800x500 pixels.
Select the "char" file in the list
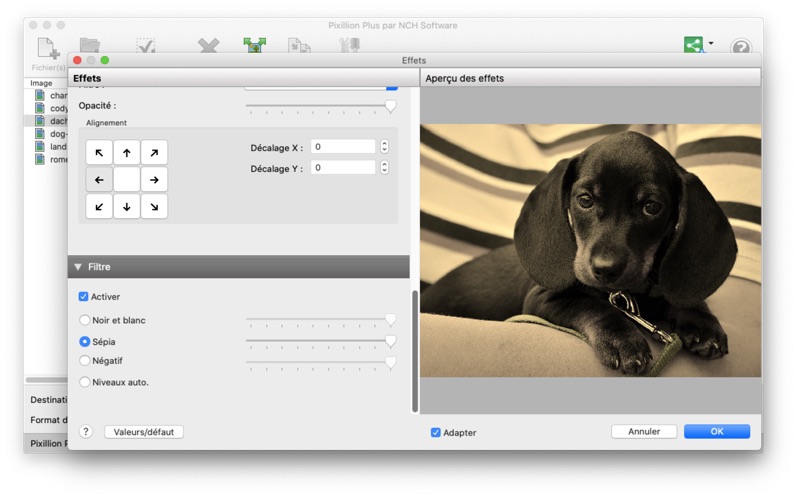(58, 95)
